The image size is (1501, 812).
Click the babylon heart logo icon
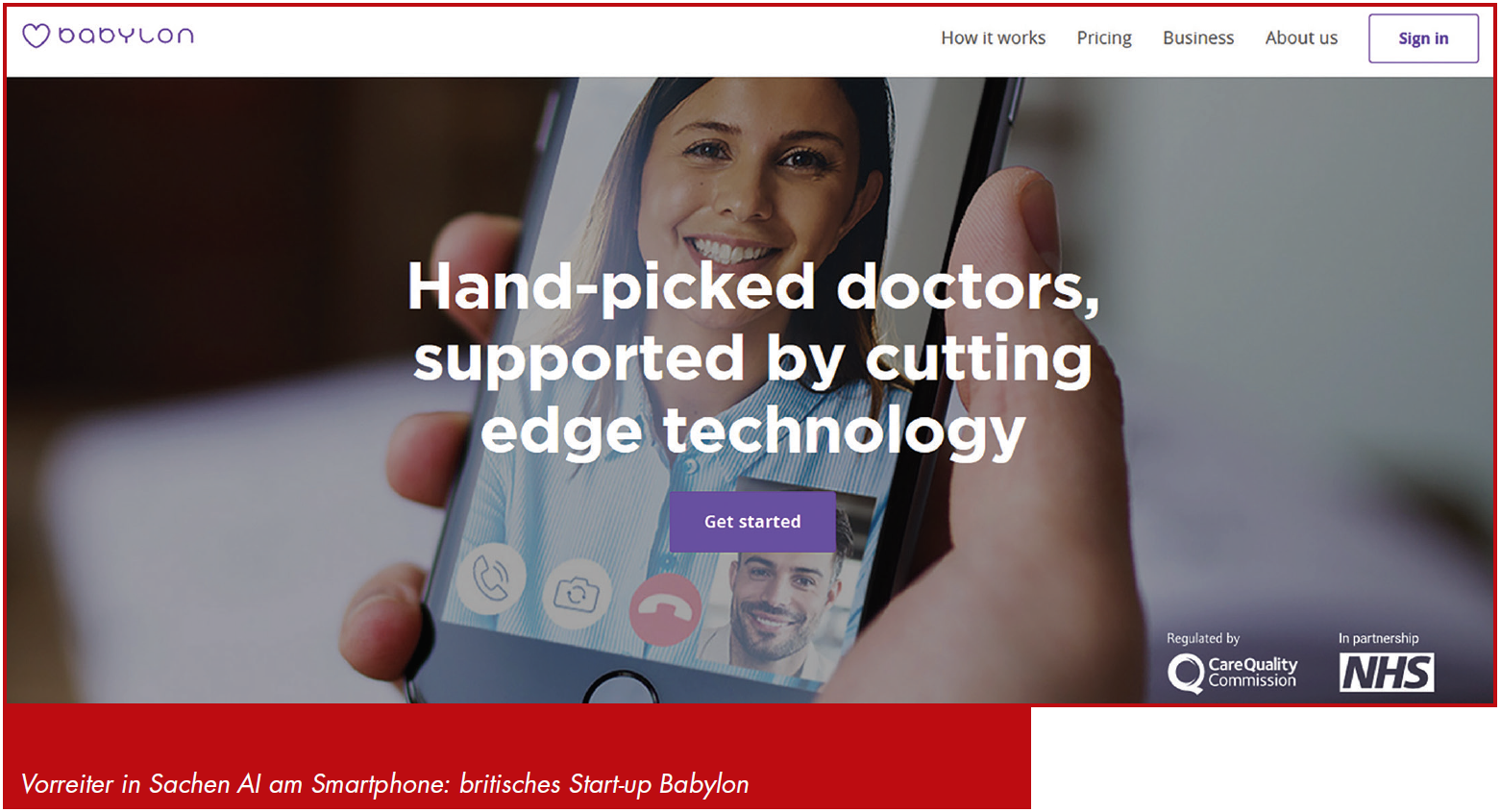[x=36, y=37]
